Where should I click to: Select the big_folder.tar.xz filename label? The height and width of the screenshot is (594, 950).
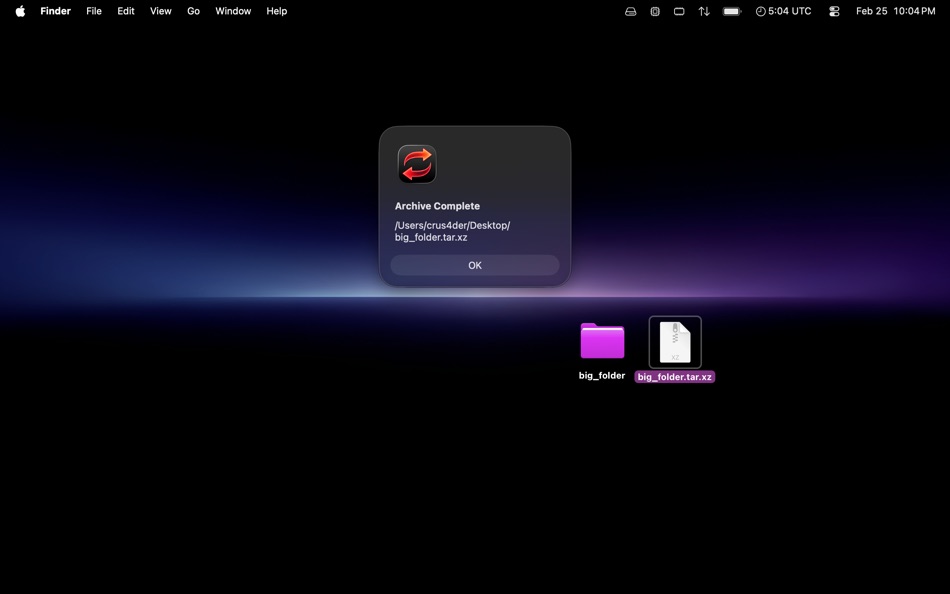[675, 377]
